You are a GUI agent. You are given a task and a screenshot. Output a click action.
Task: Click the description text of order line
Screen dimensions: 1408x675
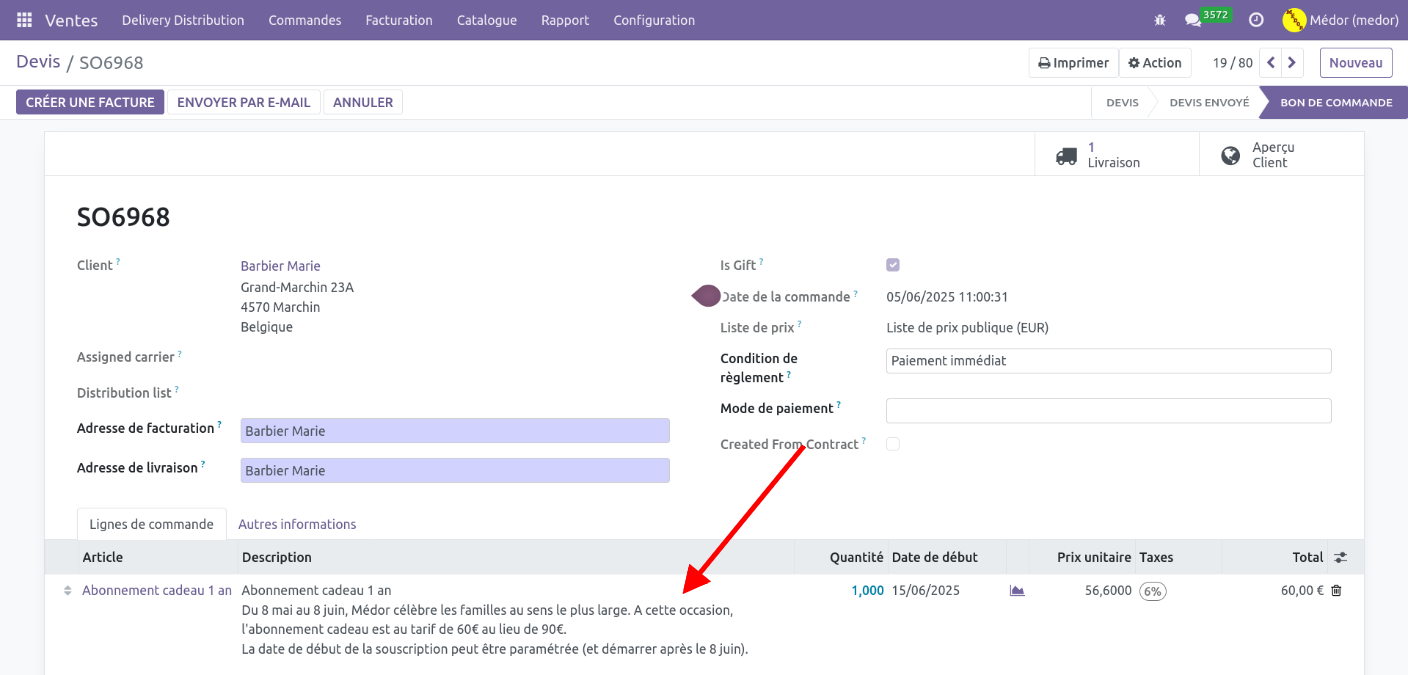click(x=495, y=620)
